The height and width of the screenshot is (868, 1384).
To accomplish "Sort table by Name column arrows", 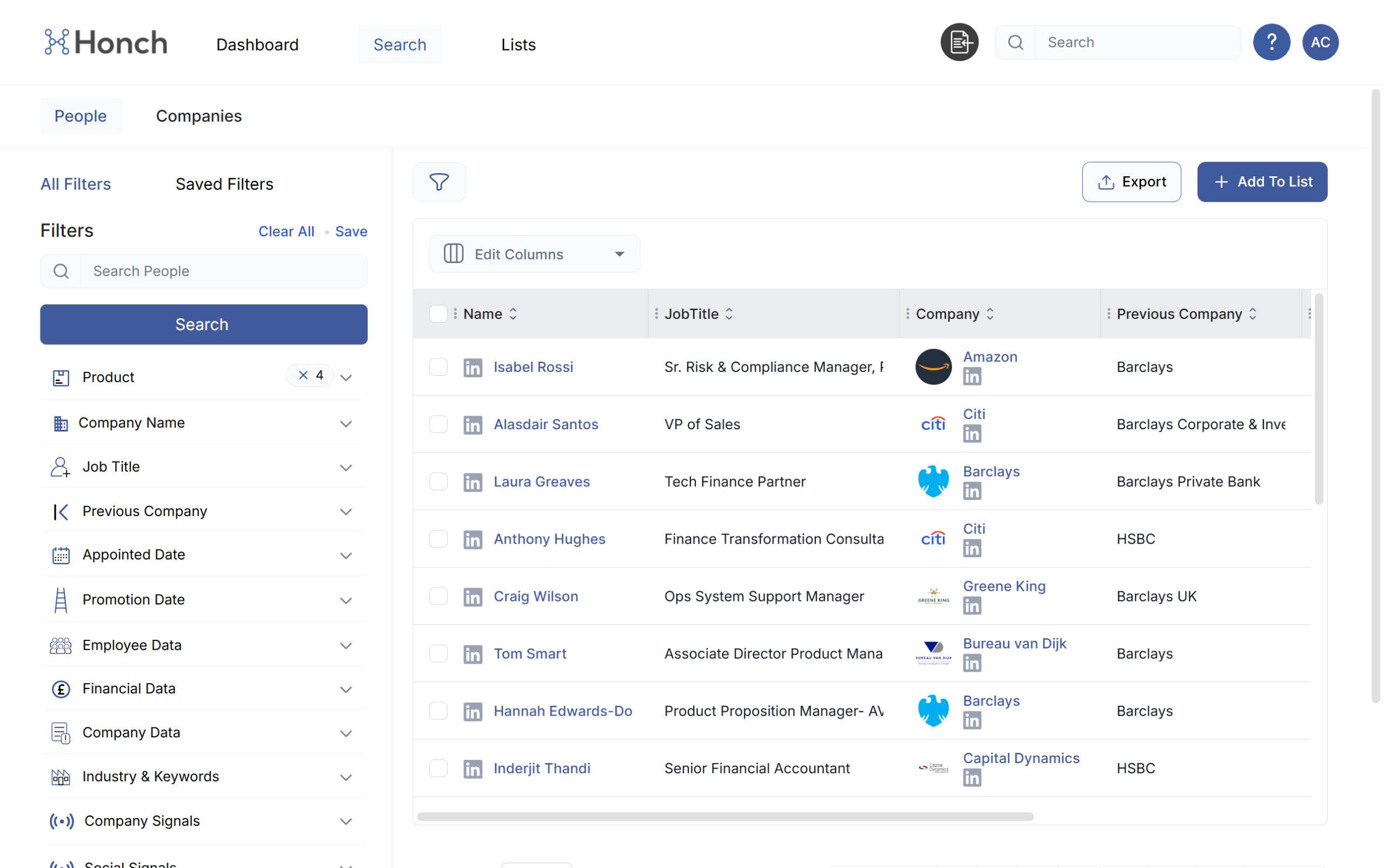I will tap(513, 314).
